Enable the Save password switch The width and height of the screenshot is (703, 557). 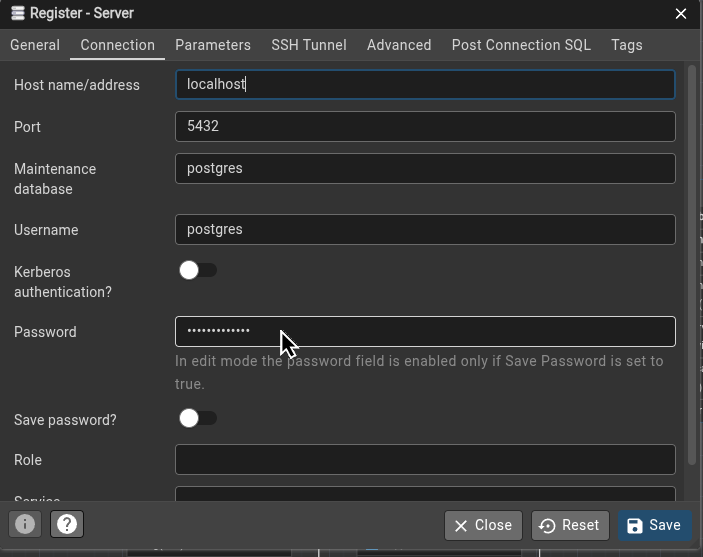coord(197,418)
